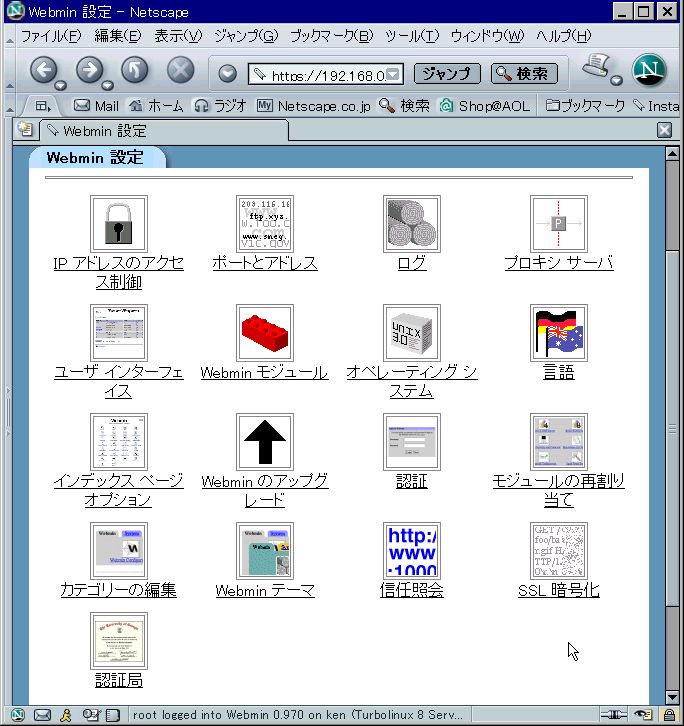
Task: Close the Webmin 設定 browser tab
Action: [664, 130]
